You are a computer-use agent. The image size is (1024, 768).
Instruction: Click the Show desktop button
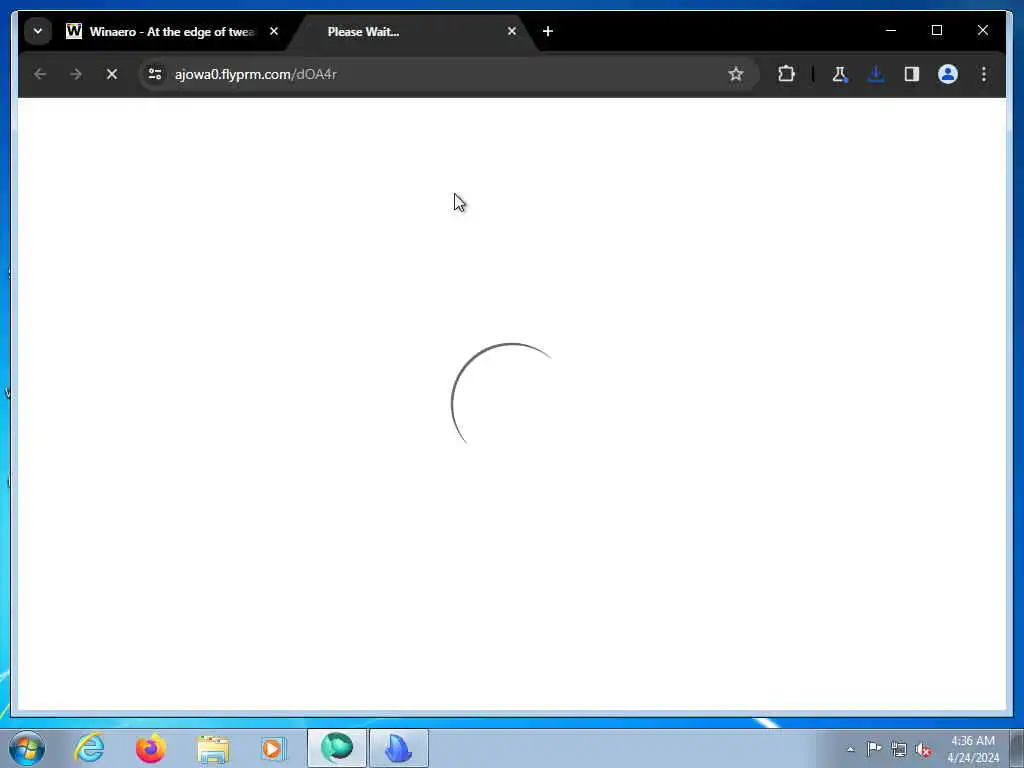[1016, 748]
